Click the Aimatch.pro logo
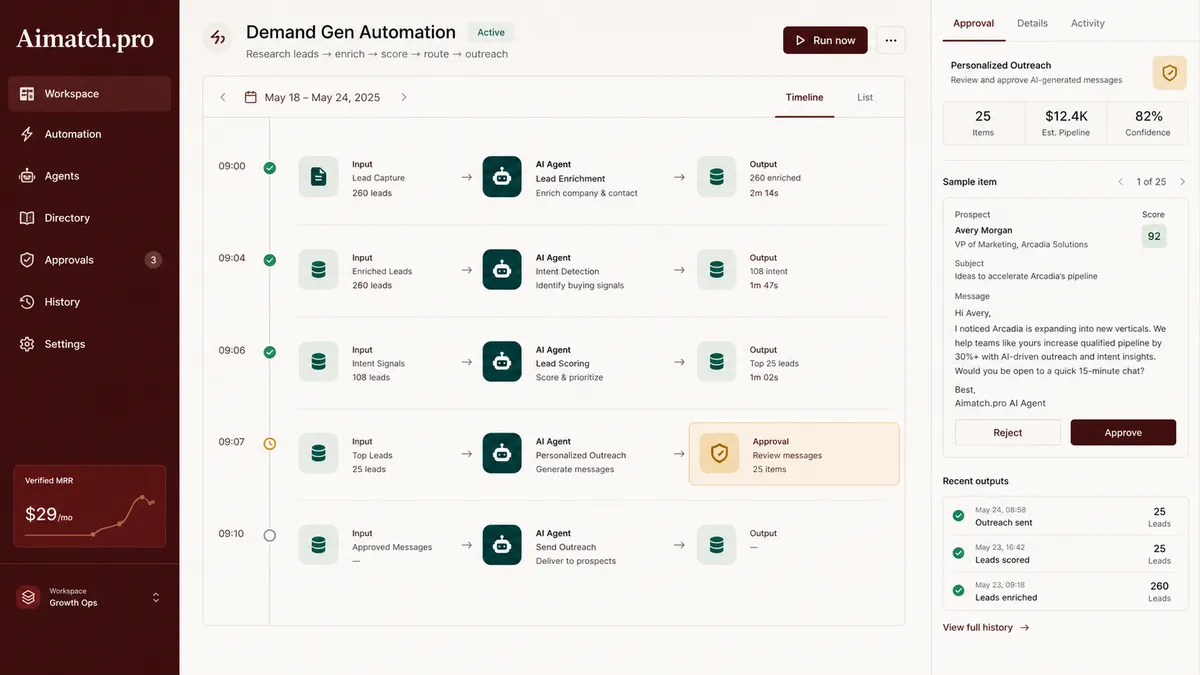 85,39
